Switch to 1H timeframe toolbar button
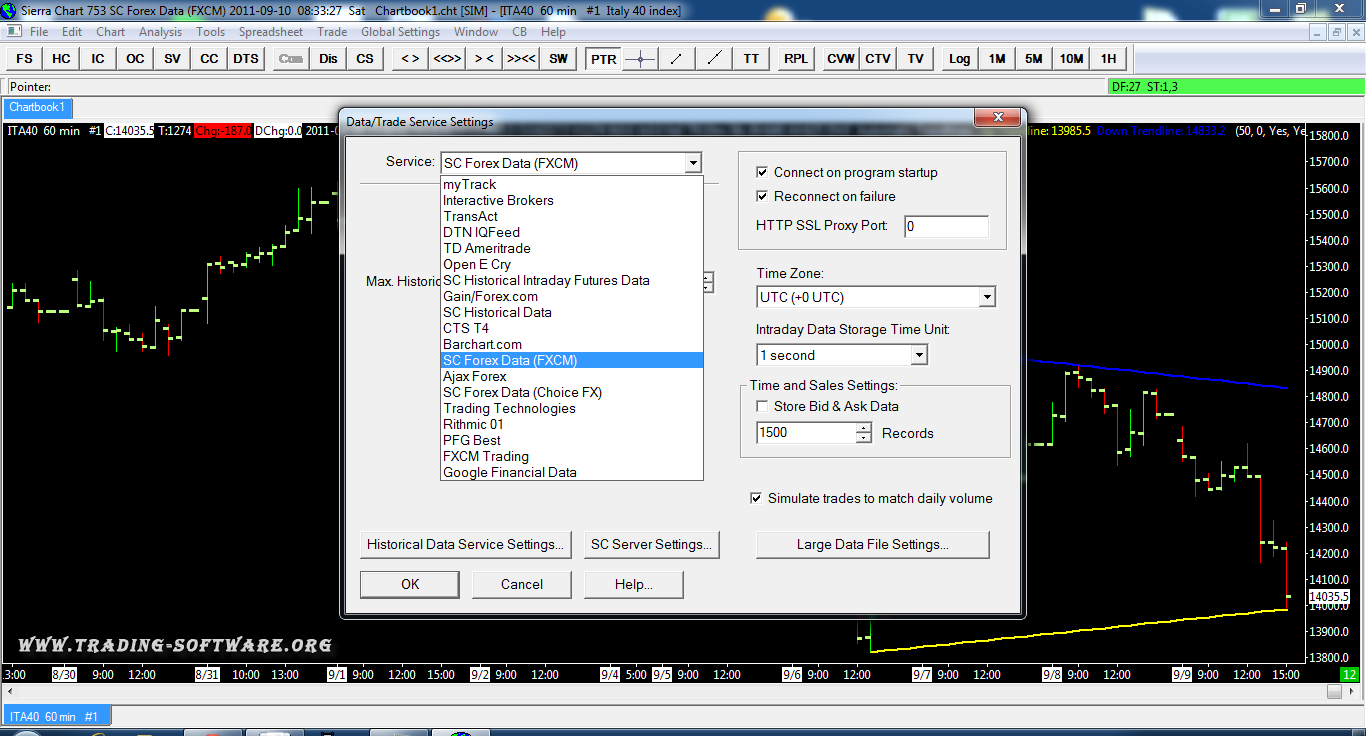Image resolution: width=1366 pixels, height=736 pixels. pyautogui.click(x=1108, y=59)
